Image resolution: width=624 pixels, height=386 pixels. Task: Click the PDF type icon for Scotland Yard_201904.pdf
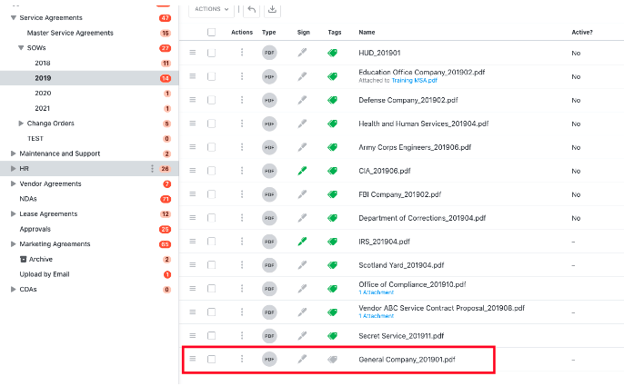(269, 265)
